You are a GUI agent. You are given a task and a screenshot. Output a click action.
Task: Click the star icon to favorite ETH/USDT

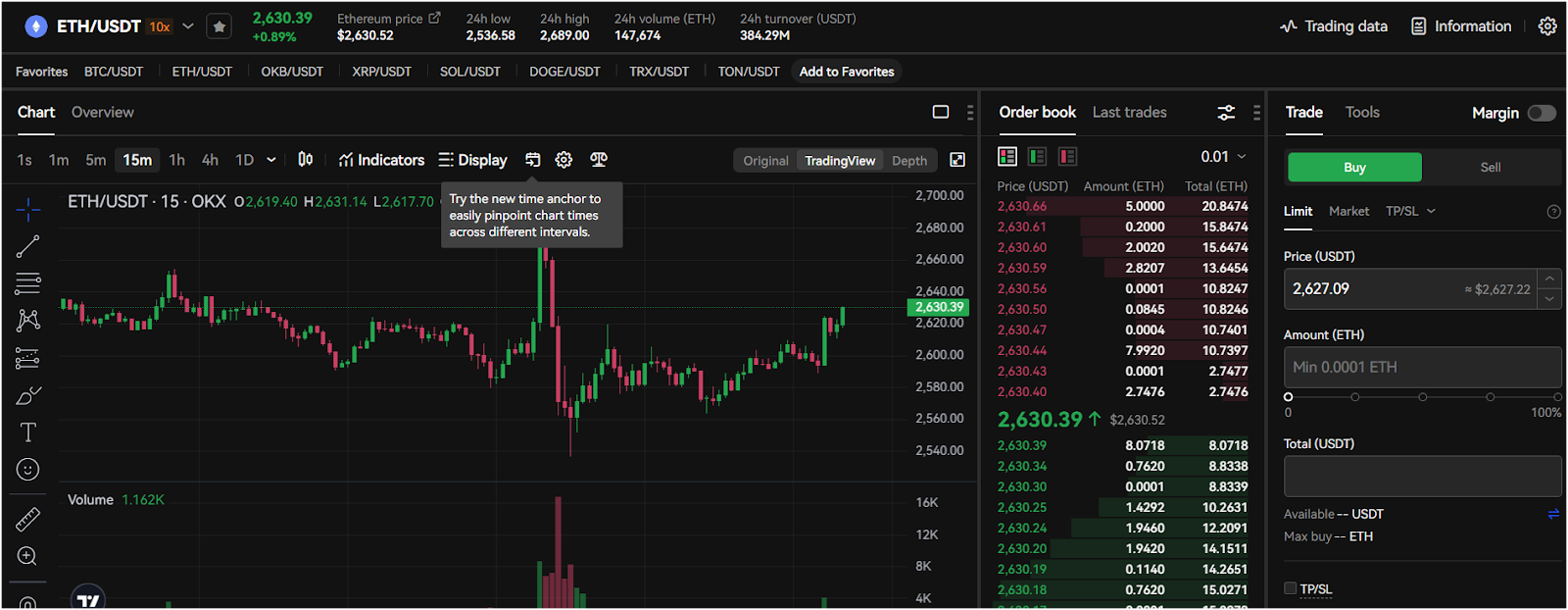[220, 26]
